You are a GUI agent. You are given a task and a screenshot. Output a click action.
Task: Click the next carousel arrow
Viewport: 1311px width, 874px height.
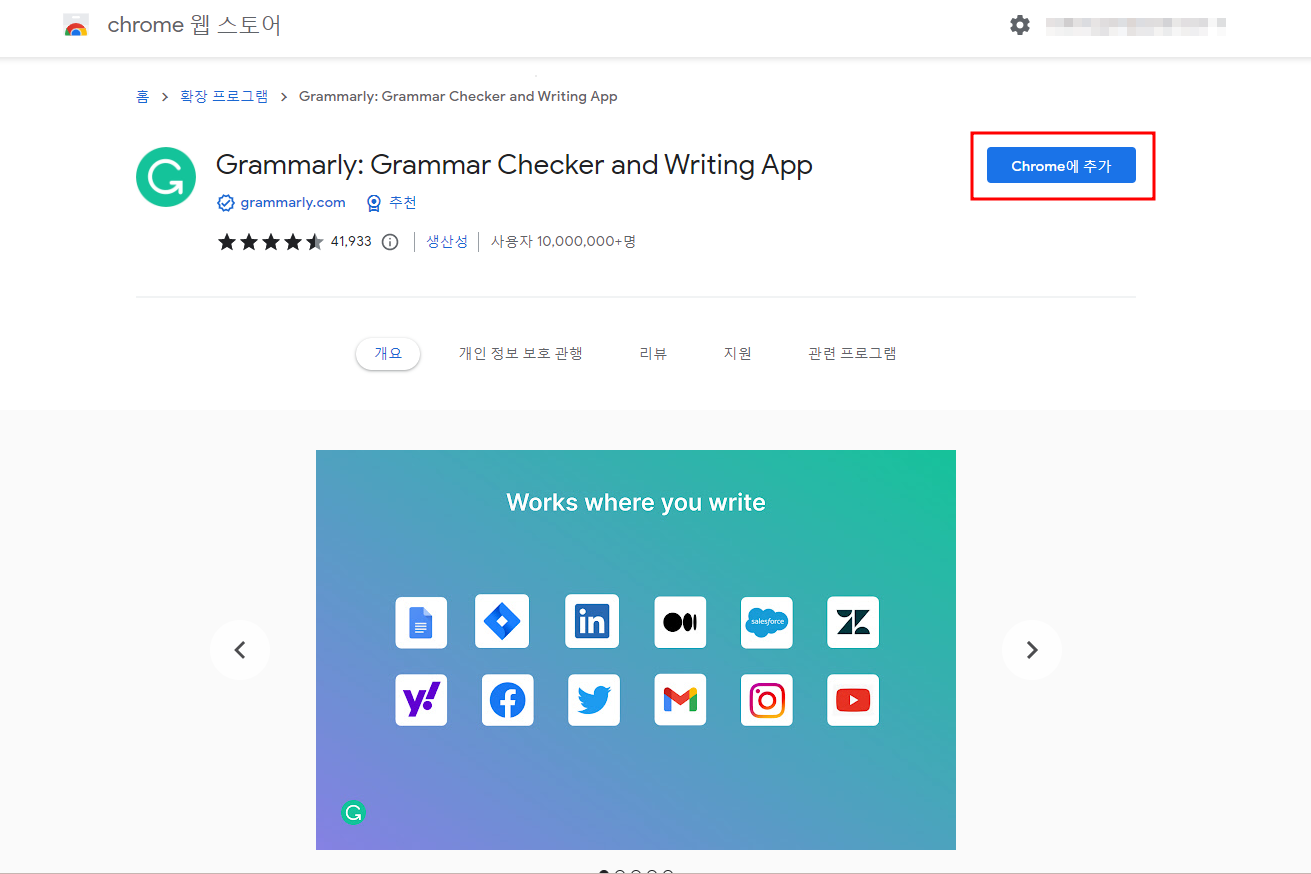1031,650
